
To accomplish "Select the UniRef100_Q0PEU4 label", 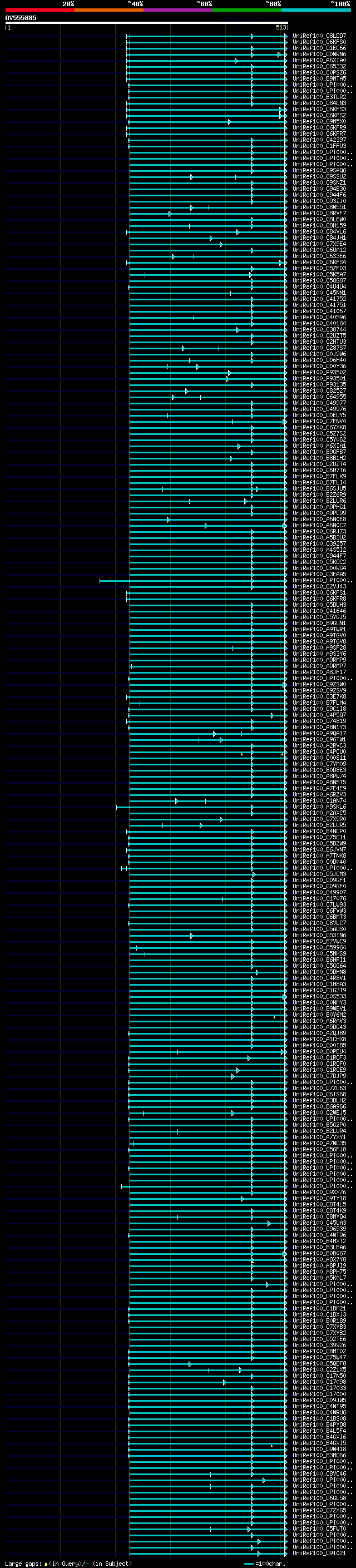I will tap(319, 1052).
